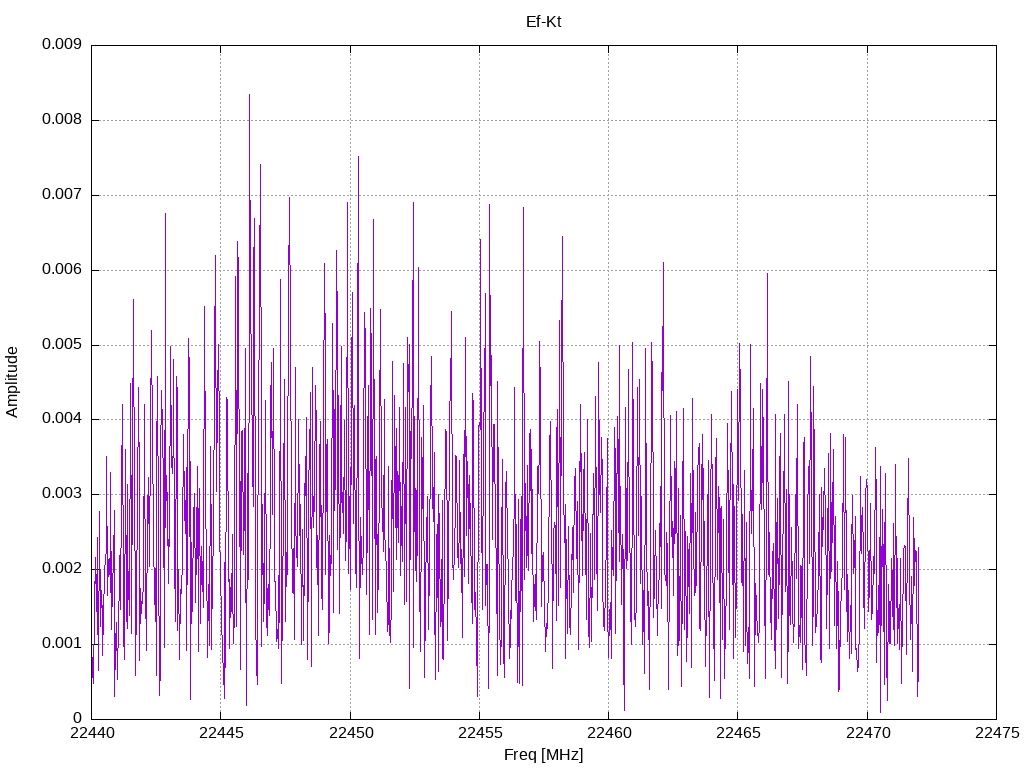Select the 0.006 y-axis tick label
Viewport: 1024px width, 768px height.
pyautogui.click(x=62, y=269)
